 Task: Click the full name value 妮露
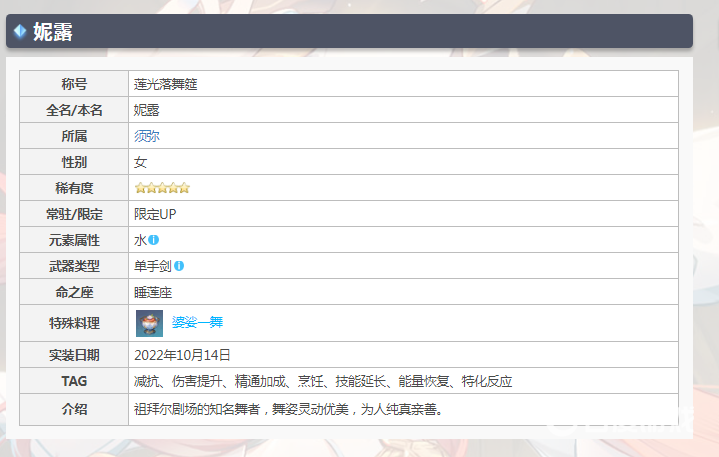147,110
